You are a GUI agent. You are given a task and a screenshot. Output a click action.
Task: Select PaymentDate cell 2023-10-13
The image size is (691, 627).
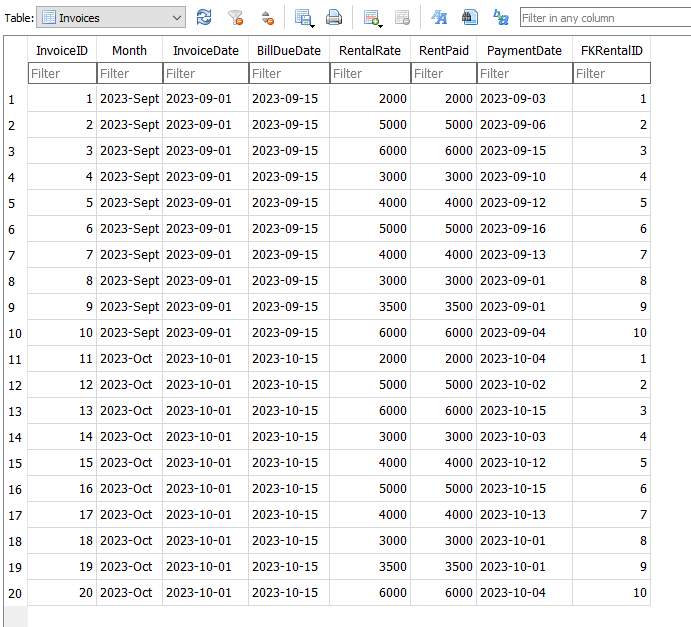(524, 515)
